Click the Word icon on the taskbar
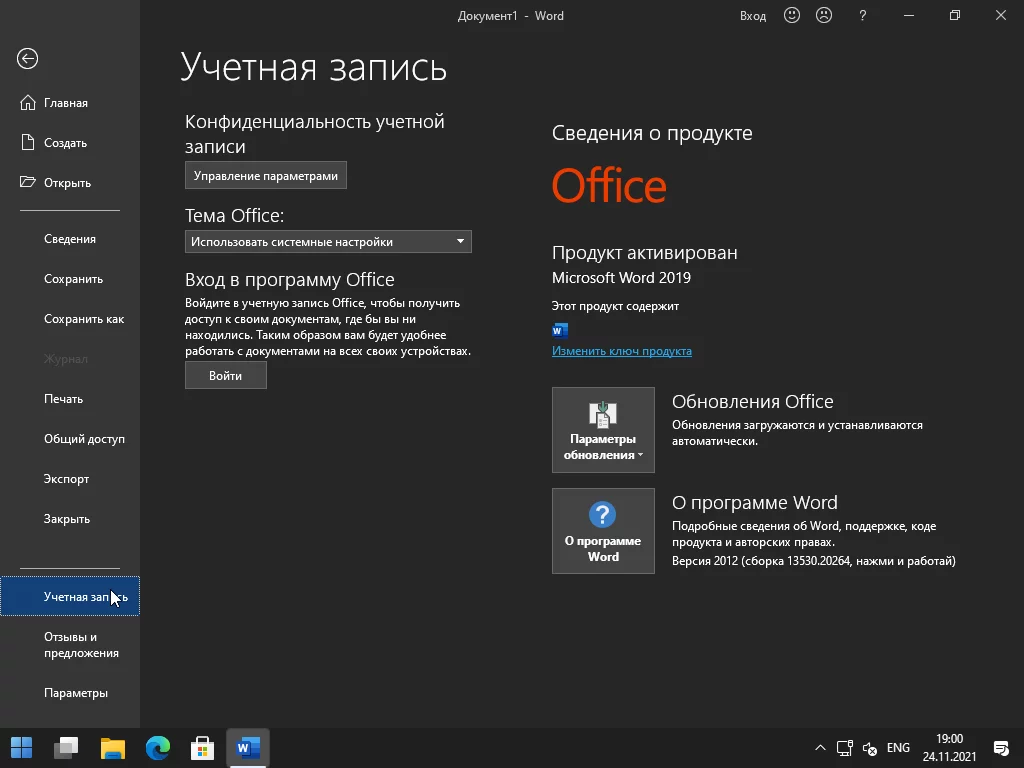The height and width of the screenshot is (768, 1024). click(x=248, y=748)
